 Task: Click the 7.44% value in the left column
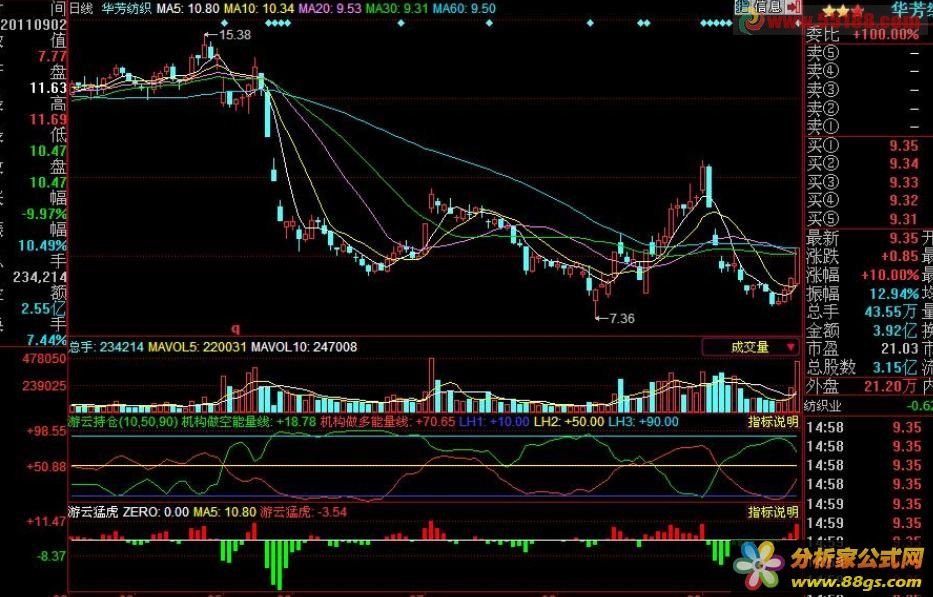pyautogui.click(x=46, y=340)
